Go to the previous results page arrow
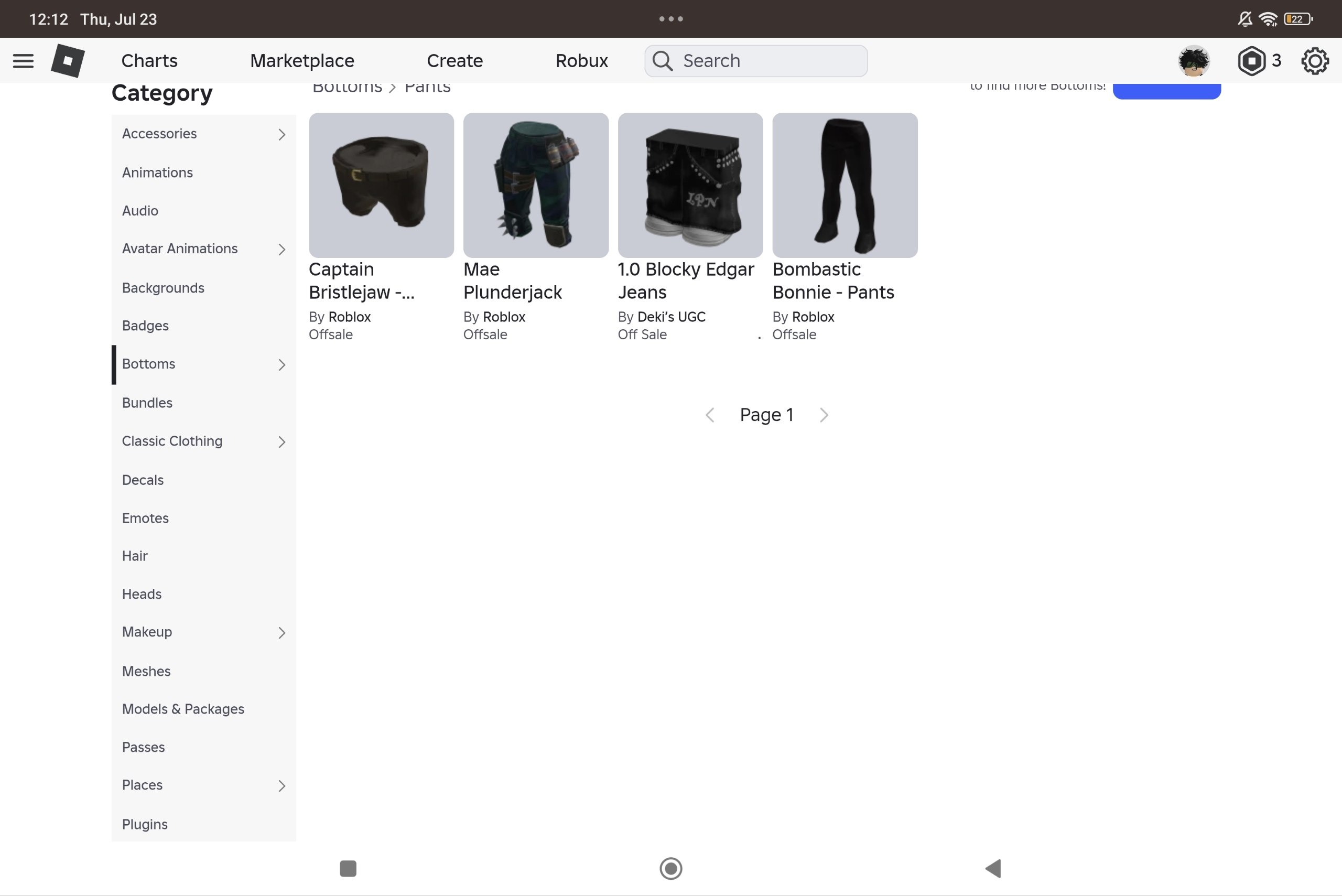Screen dimensions: 1342x896 (x=710, y=415)
